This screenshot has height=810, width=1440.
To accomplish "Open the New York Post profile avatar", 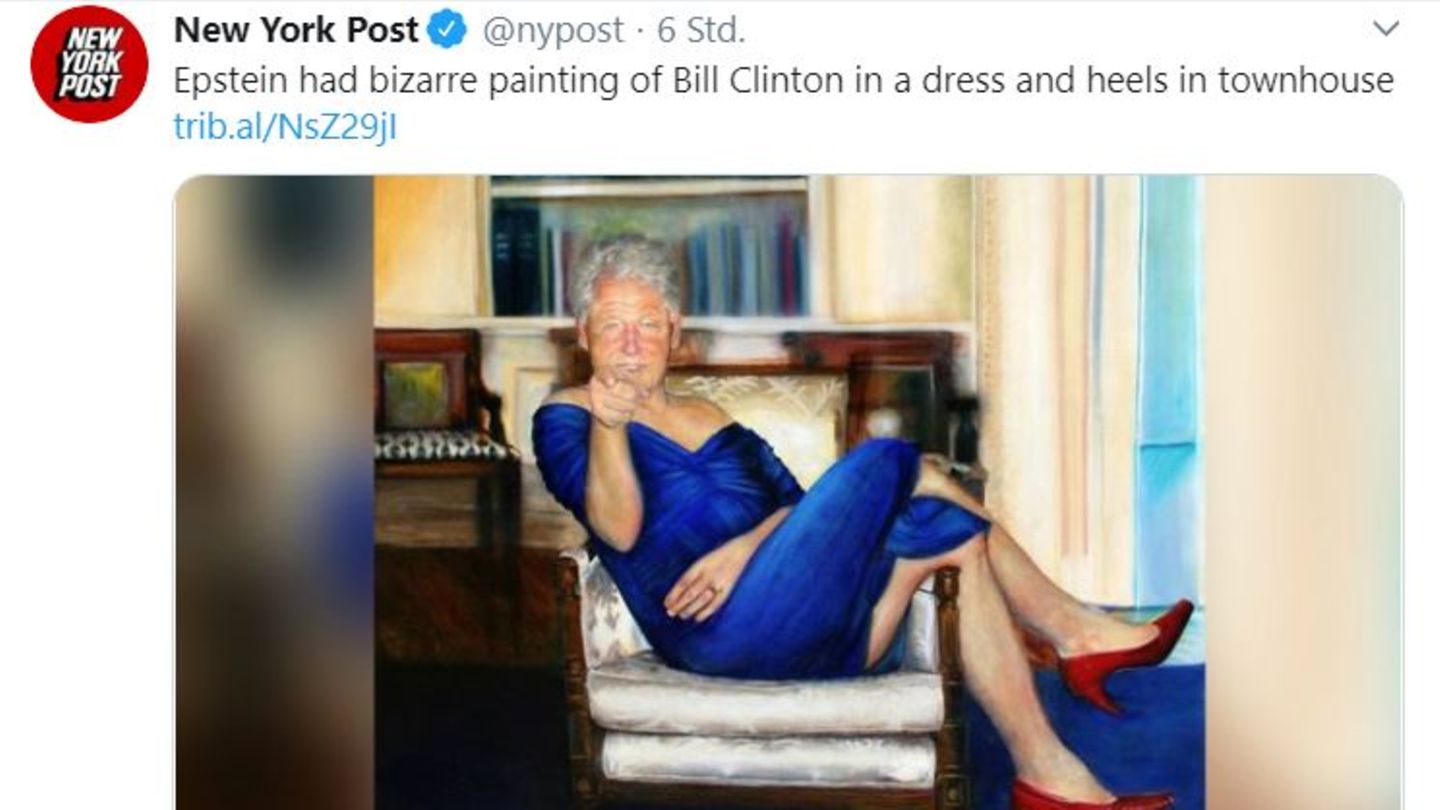I will tap(89, 63).
